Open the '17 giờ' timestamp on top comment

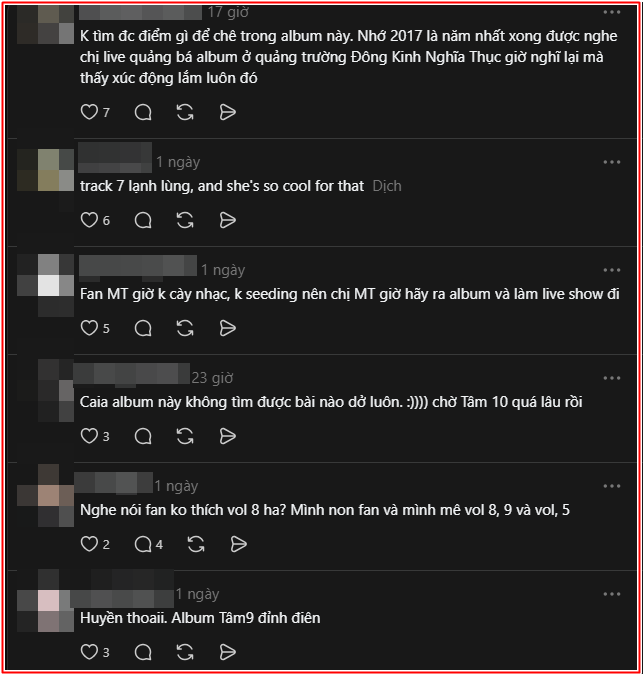pos(229,13)
